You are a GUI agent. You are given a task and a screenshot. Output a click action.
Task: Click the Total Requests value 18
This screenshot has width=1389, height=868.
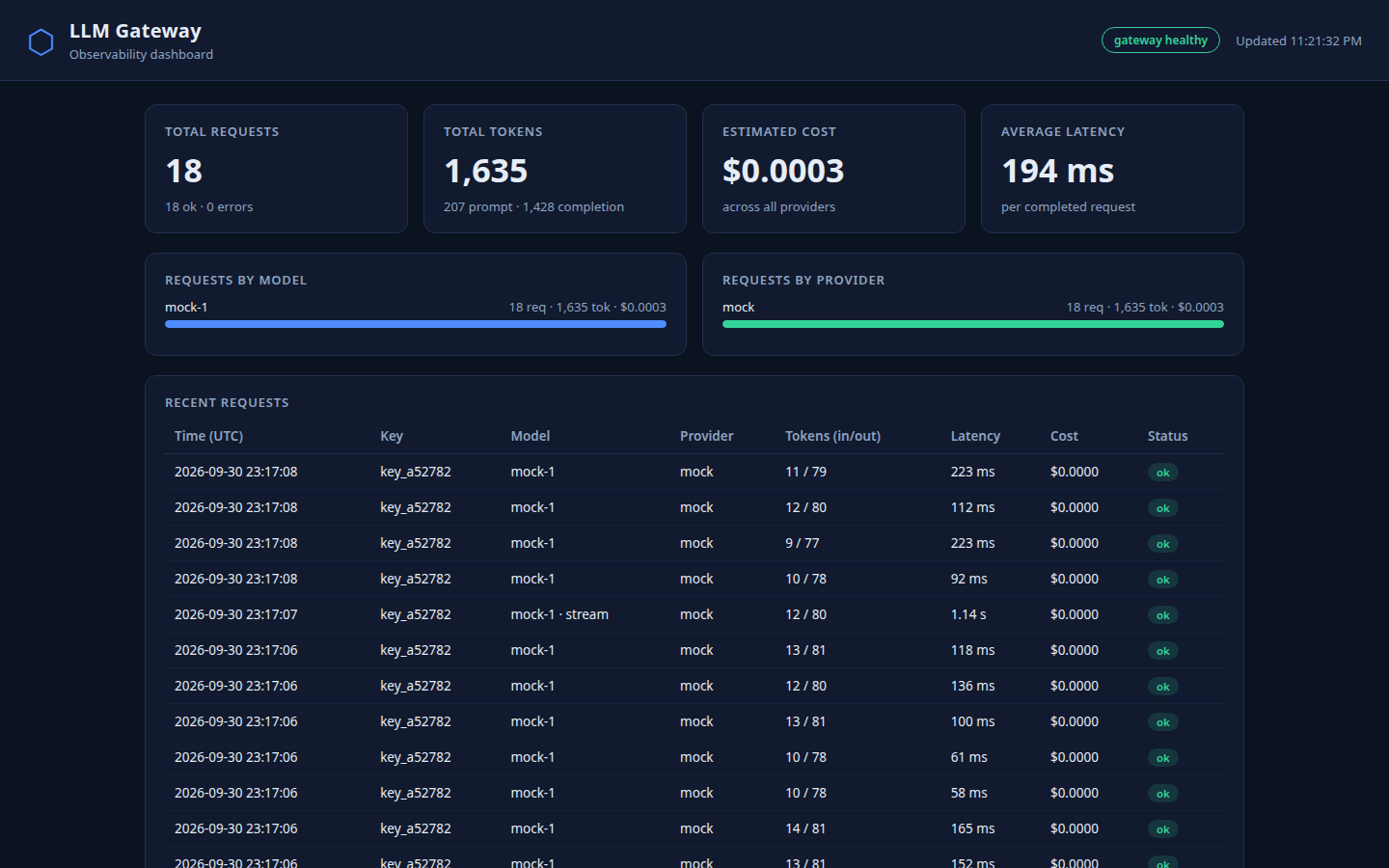pyautogui.click(x=183, y=172)
